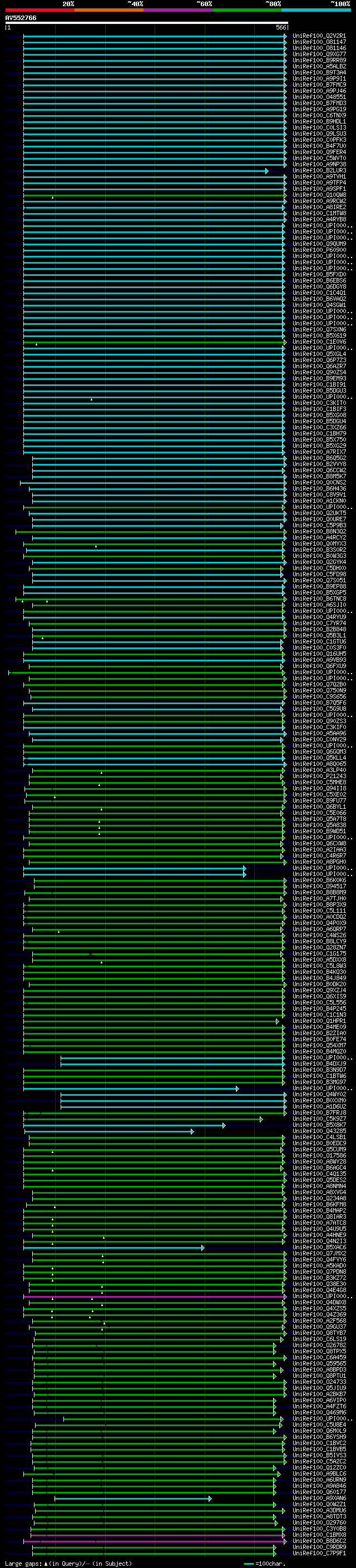Select the UniRef100_A5ALB2 label
The width and height of the screenshot is (356, 1568).
tap(319, 66)
